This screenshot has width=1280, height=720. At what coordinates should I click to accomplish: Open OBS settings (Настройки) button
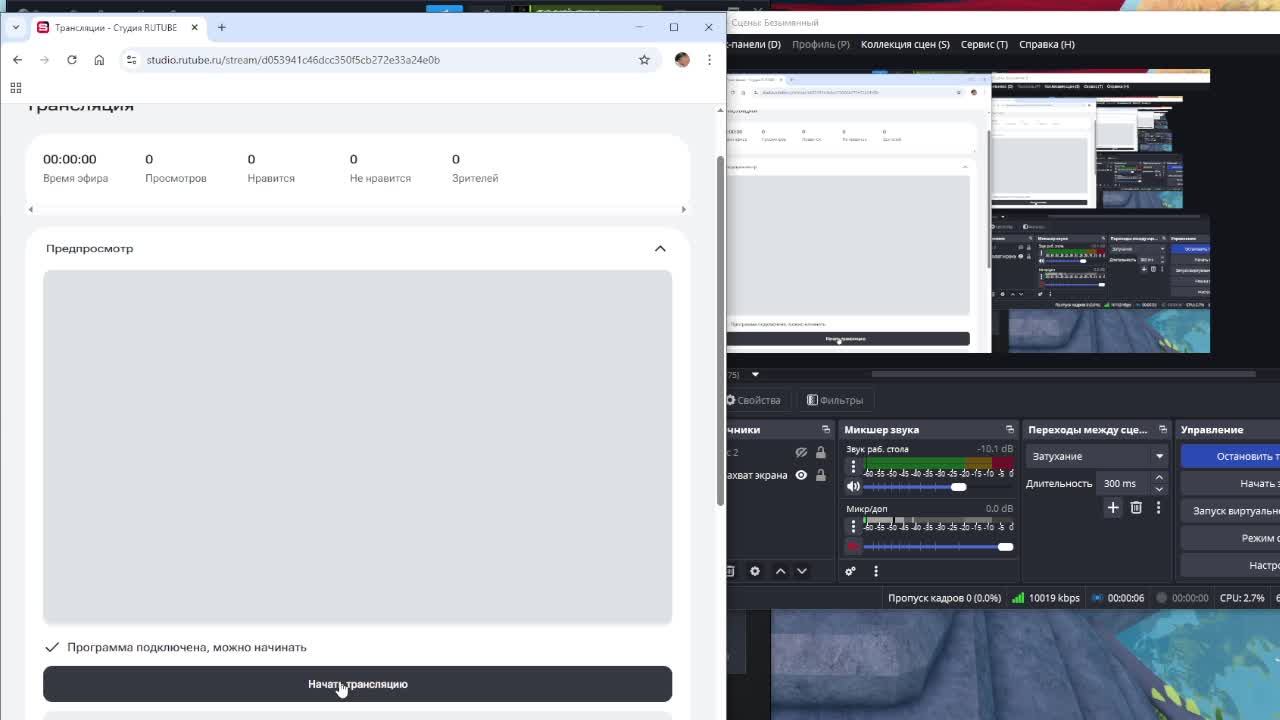pyautogui.click(x=1231, y=565)
